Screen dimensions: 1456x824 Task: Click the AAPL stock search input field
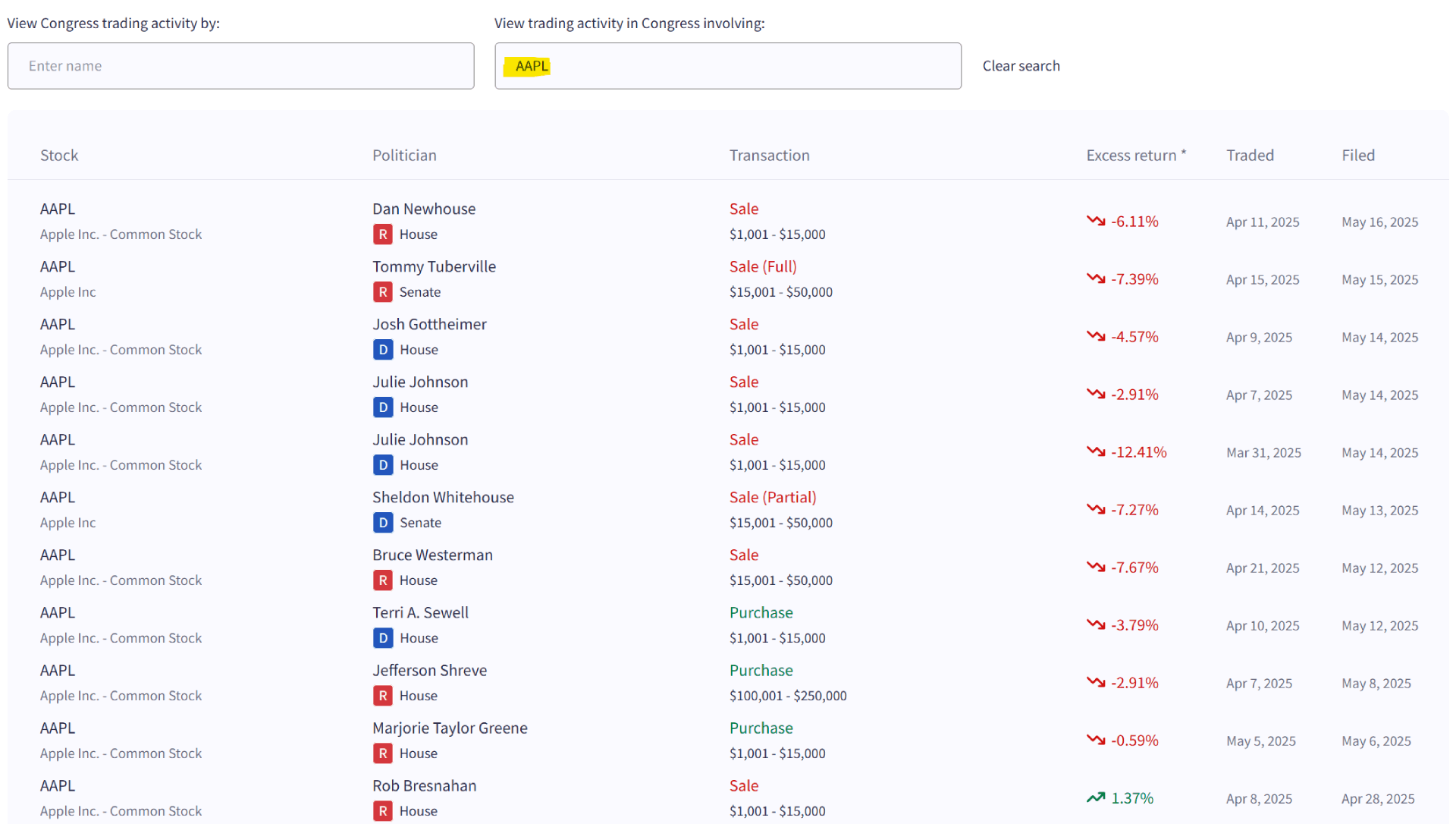pos(728,66)
